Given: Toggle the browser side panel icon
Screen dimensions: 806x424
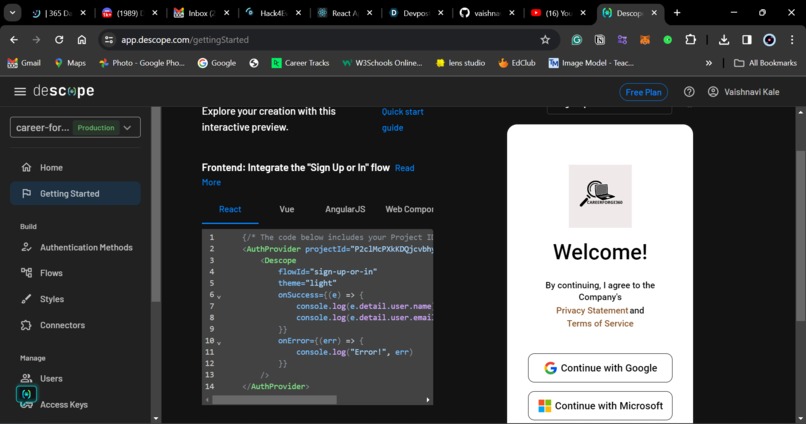Looking at the screenshot, I should click(x=746, y=40).
